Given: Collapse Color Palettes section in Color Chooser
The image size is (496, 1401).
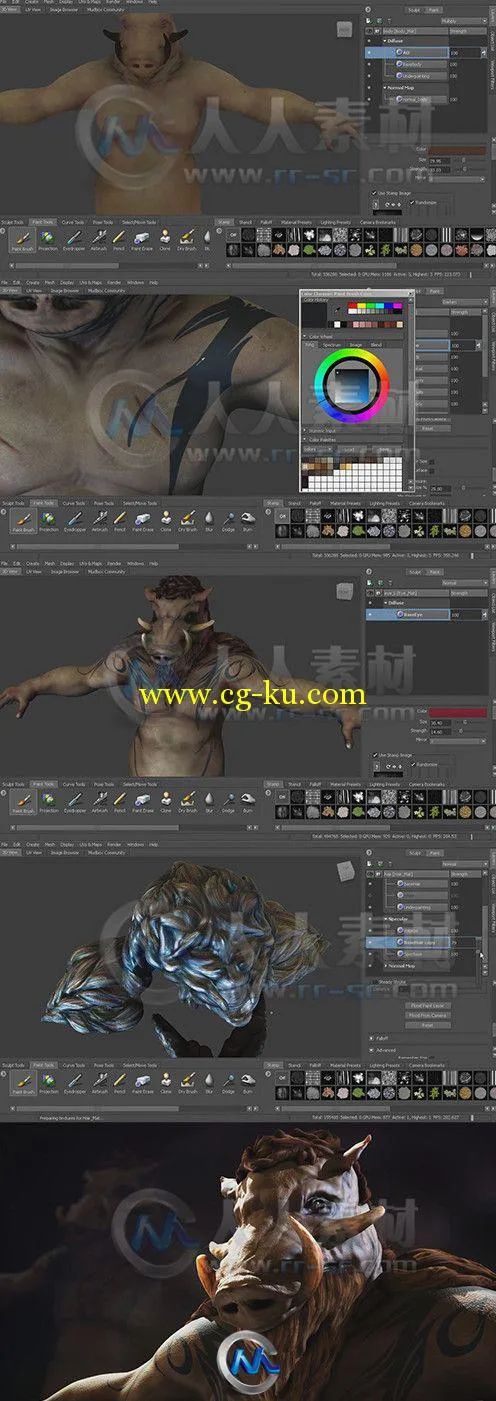Looking at the screenshot, I should pyautogui.click(x=304, y=438).
